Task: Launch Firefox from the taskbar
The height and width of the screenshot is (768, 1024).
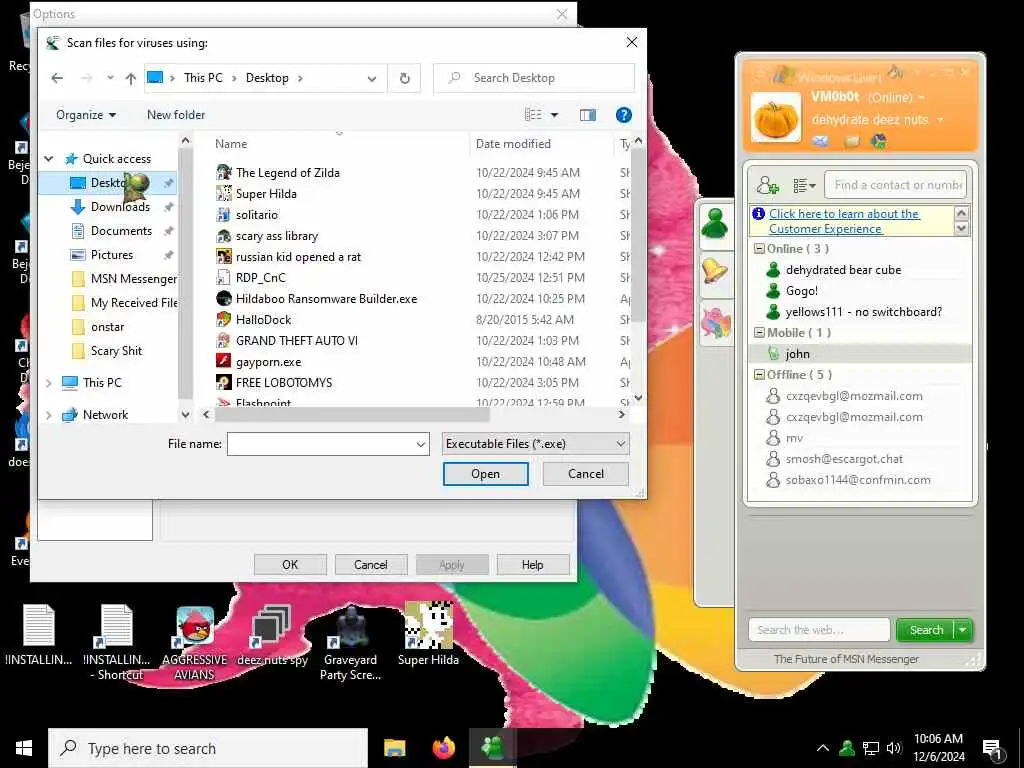Action: pyautogui.click(x=444, y=748)
